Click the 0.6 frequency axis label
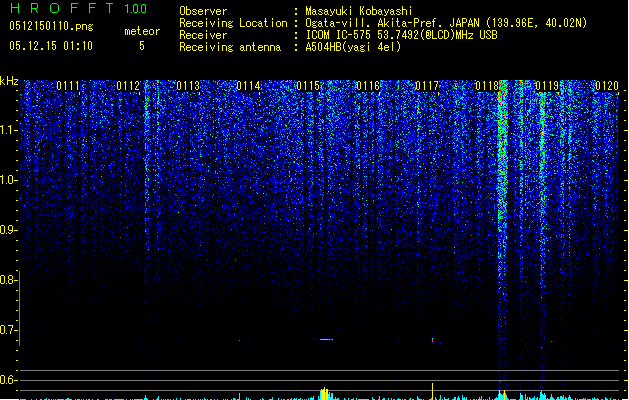The width and height of the screenshot is (629, 400). [8, 380]
